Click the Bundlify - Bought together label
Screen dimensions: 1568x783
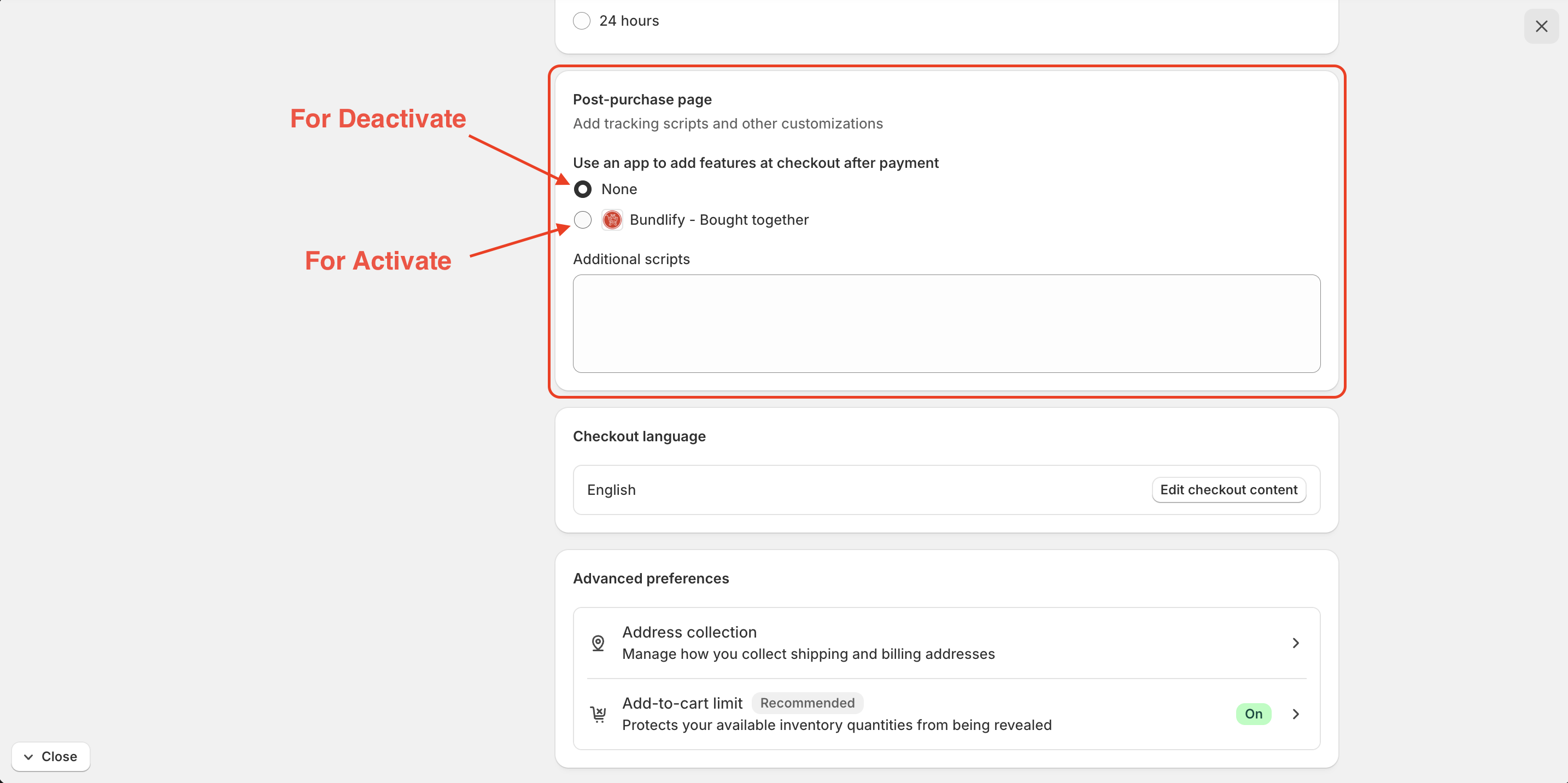coord(718,220)
